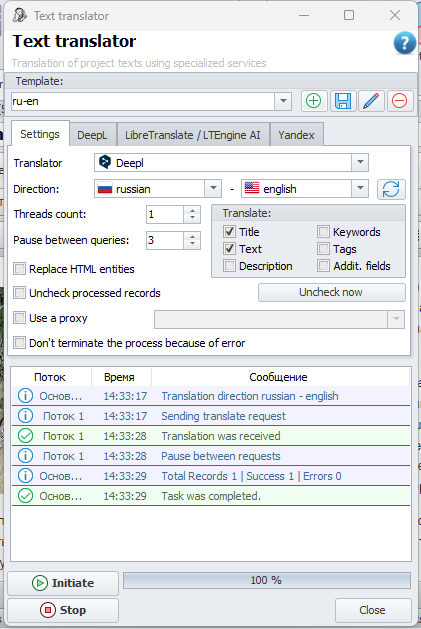Click the app icon in title bar
Image resolution: width=421 pixels, height=629 pixels.
(x=19, y=15)
